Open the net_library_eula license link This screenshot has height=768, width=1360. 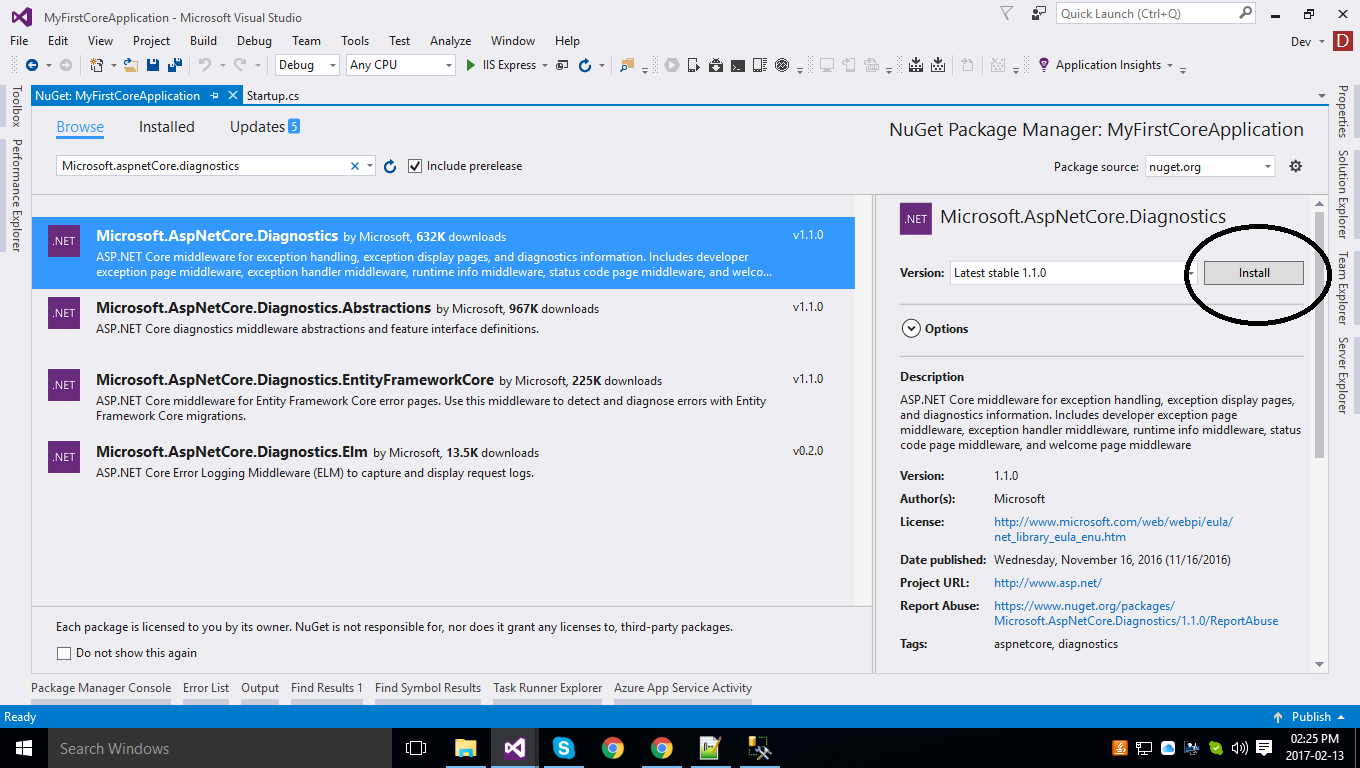point(1113,529)
